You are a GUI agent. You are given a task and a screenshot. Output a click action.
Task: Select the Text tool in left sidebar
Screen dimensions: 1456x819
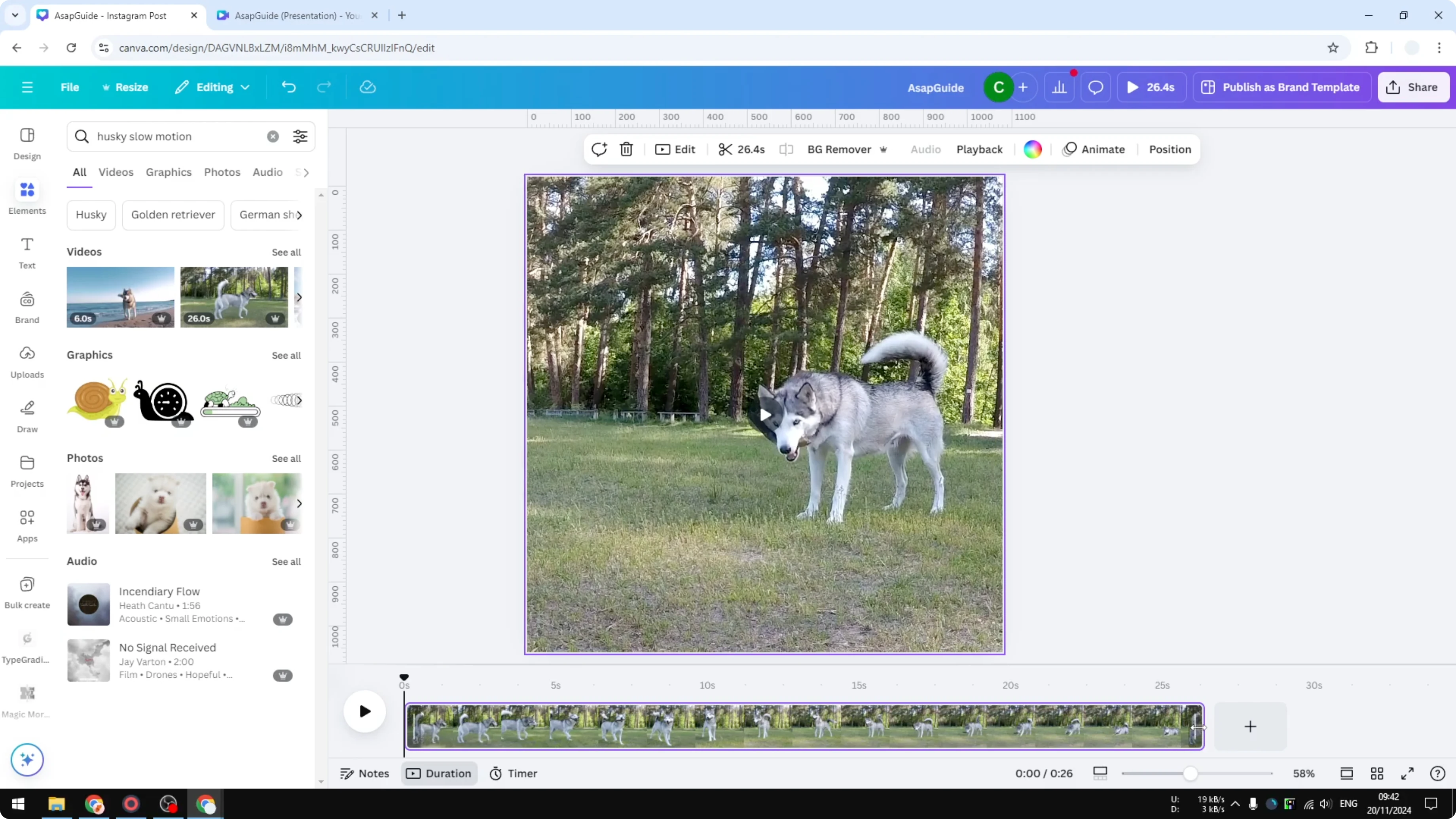point(27,252)
